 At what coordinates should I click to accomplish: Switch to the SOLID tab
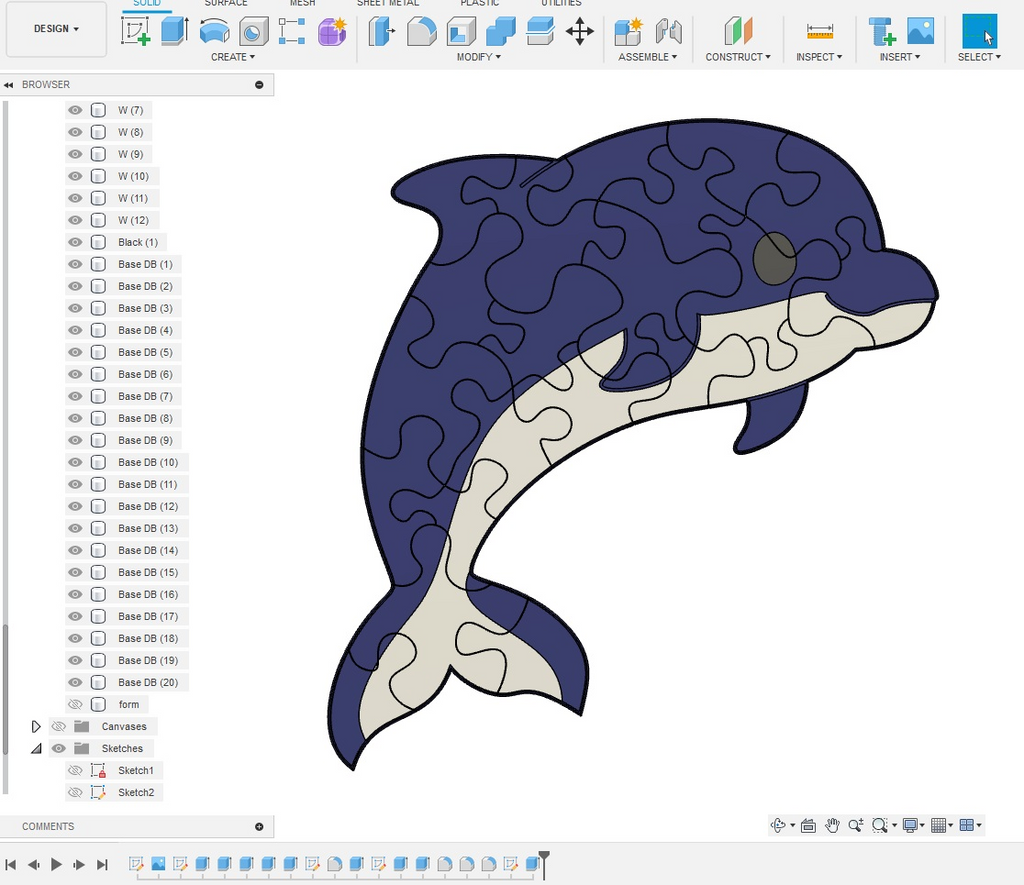pyautogui.click(x=147, y=3)
